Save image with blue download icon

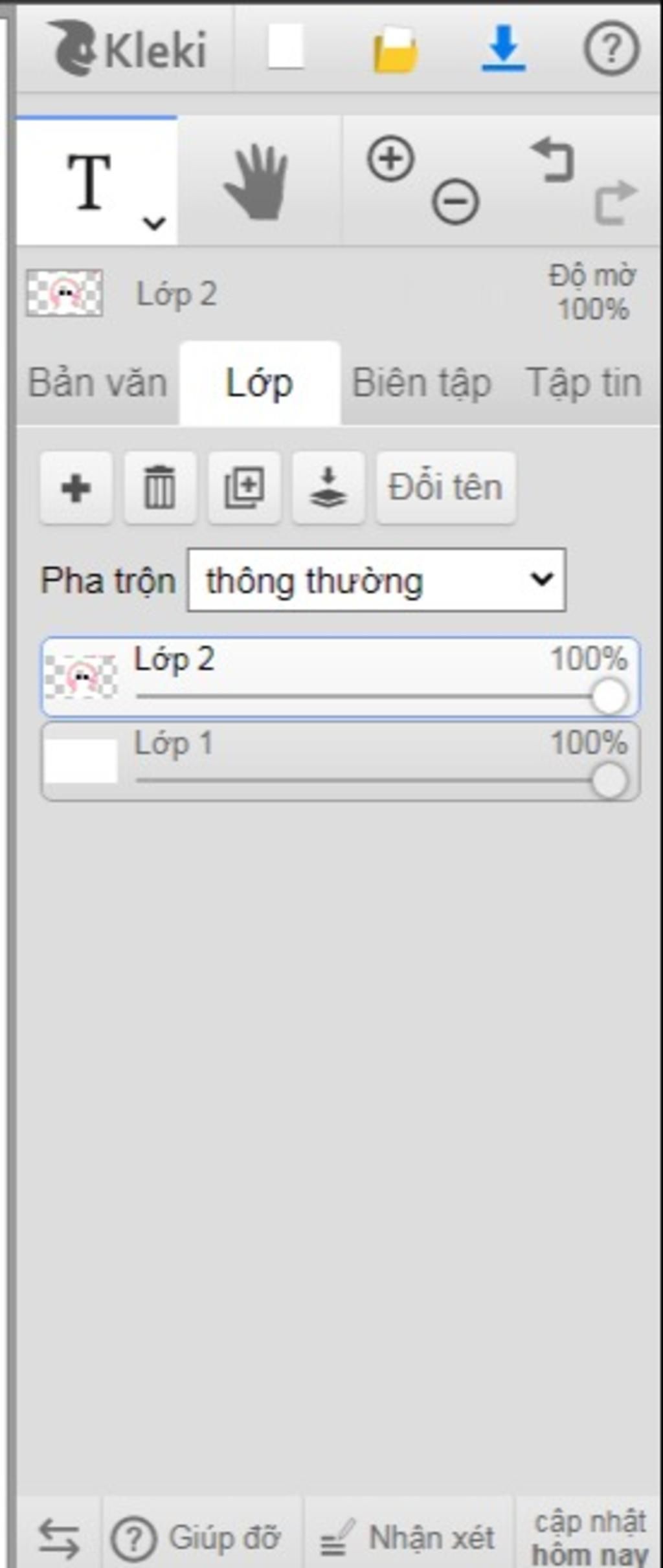coord(504,48)
